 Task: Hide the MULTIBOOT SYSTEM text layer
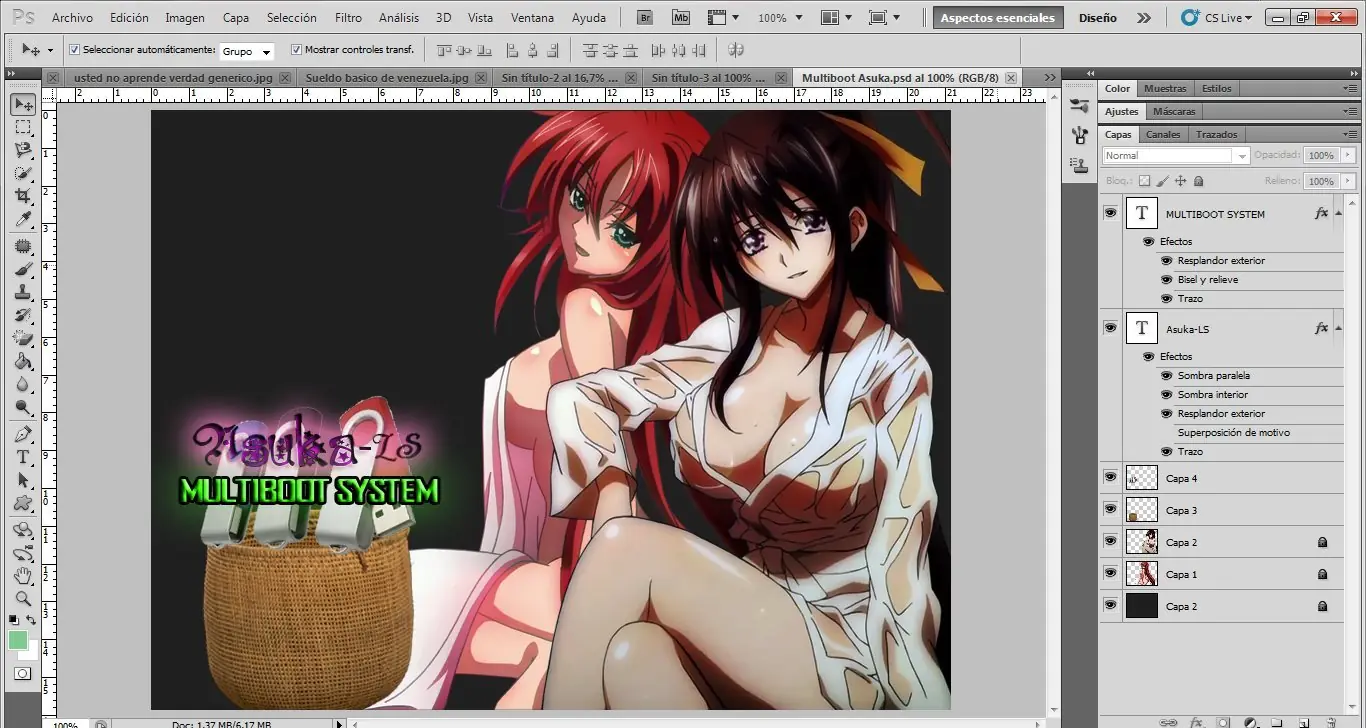point(1110,213)
